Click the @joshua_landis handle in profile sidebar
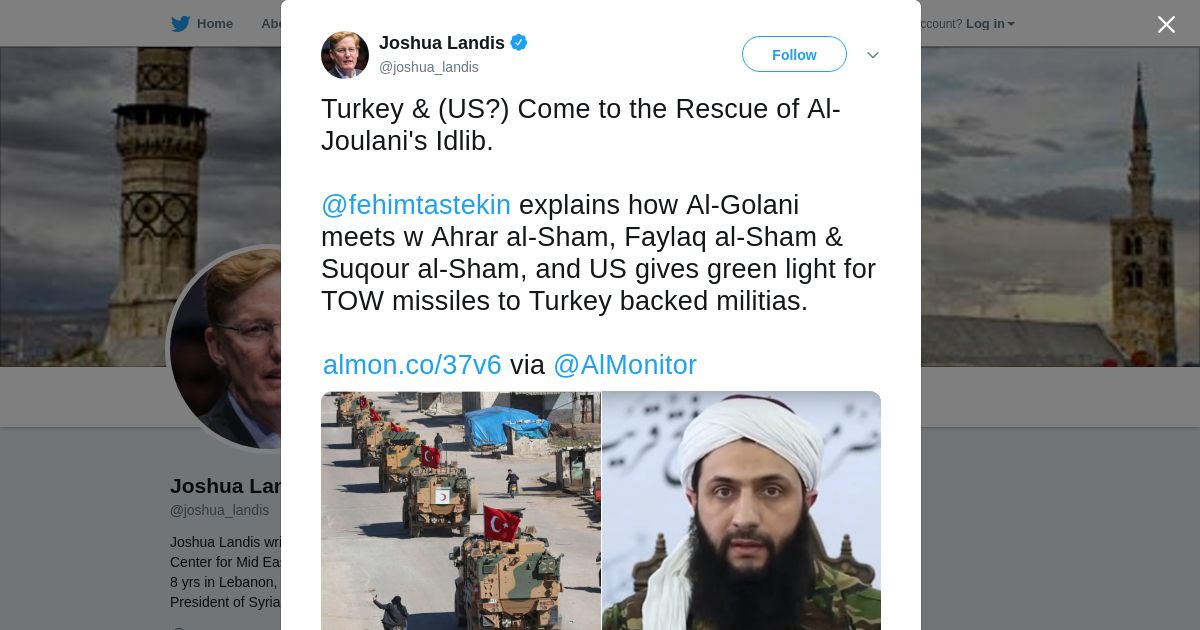This screenshot has height=630, width=1200. (219, 510)
